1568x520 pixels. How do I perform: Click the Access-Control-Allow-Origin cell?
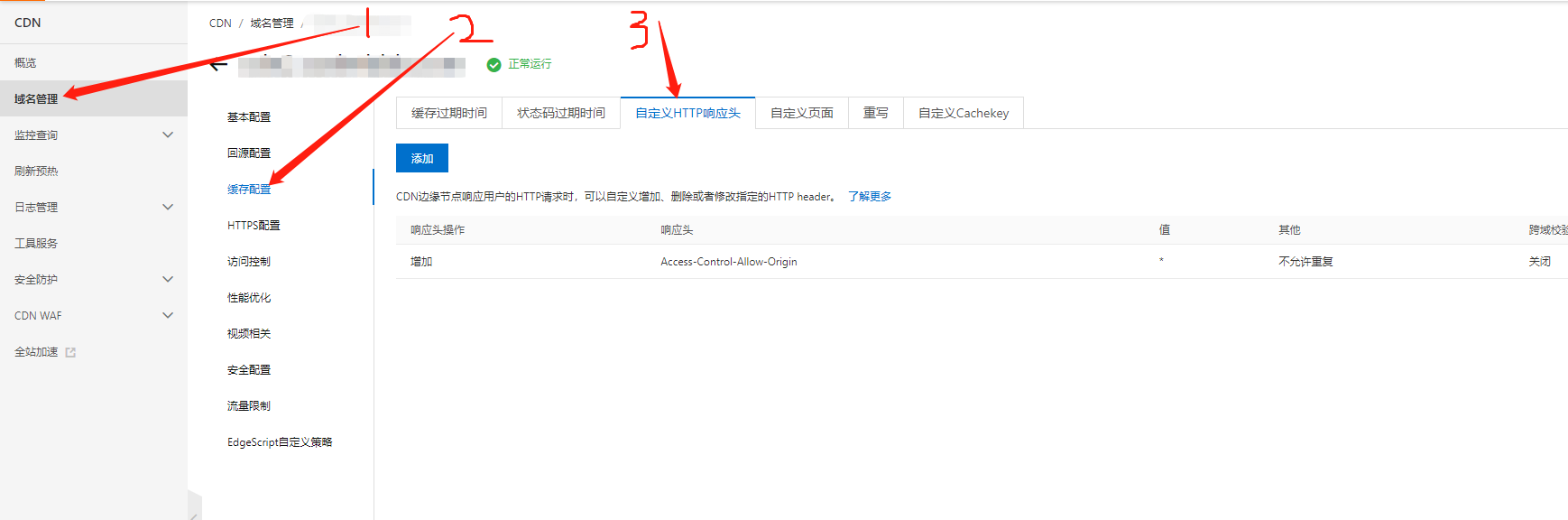click(x=729, y=262)
